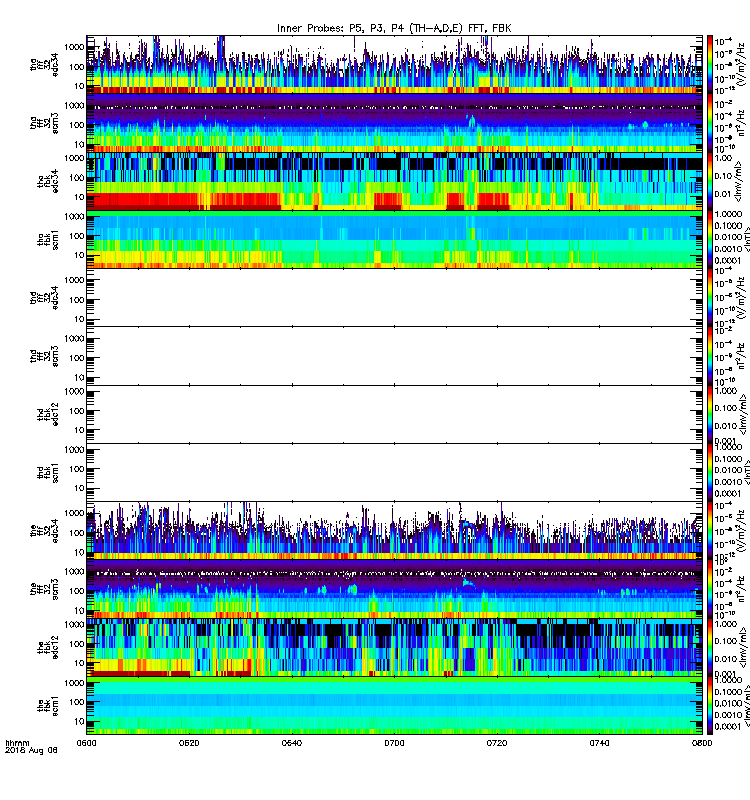
Task: Click the "2018 Aug 06" date label
Action: [31, 750]
